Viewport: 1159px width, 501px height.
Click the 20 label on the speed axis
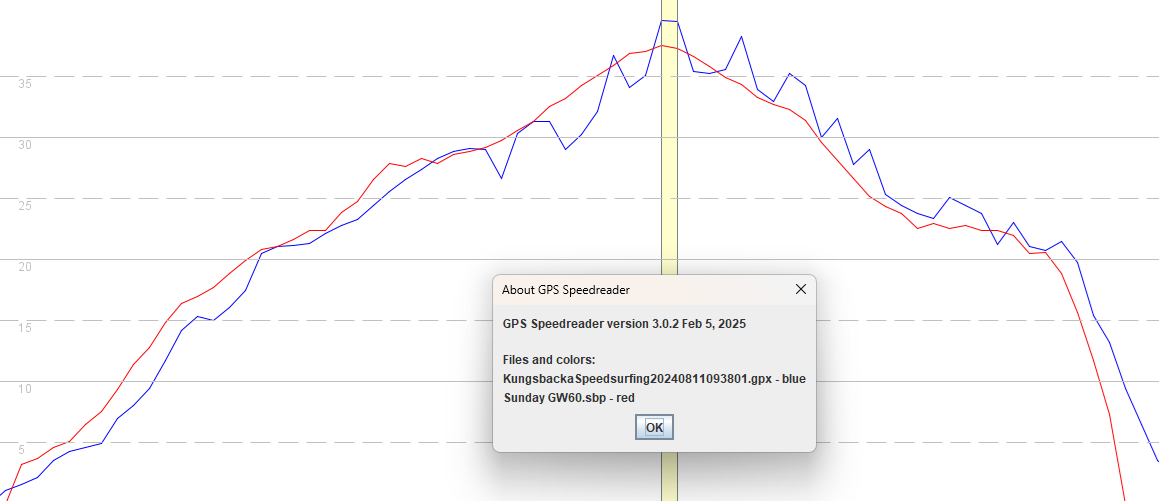click(24, 267)
